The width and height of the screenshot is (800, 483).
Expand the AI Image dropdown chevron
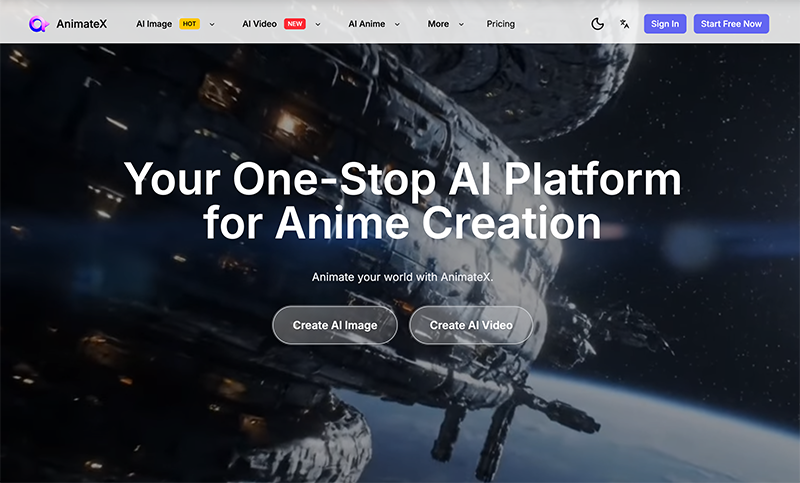(x=212, y=24)
